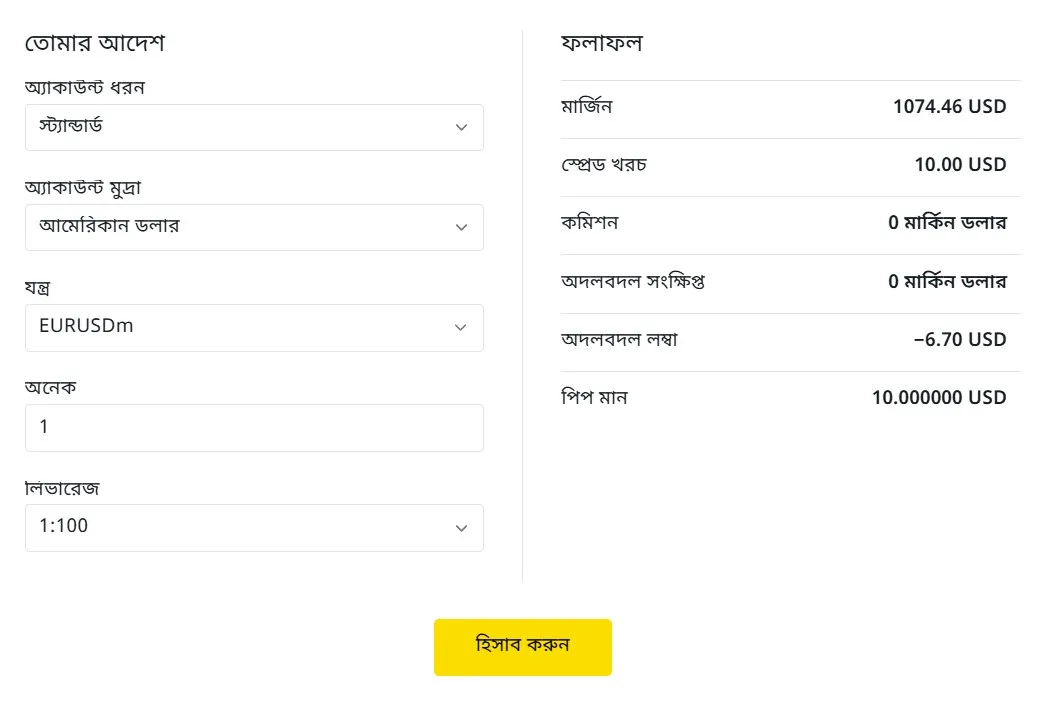Open the 1:100 leverage selector
The image size is (1039, 702).
[x=254, y=527]
